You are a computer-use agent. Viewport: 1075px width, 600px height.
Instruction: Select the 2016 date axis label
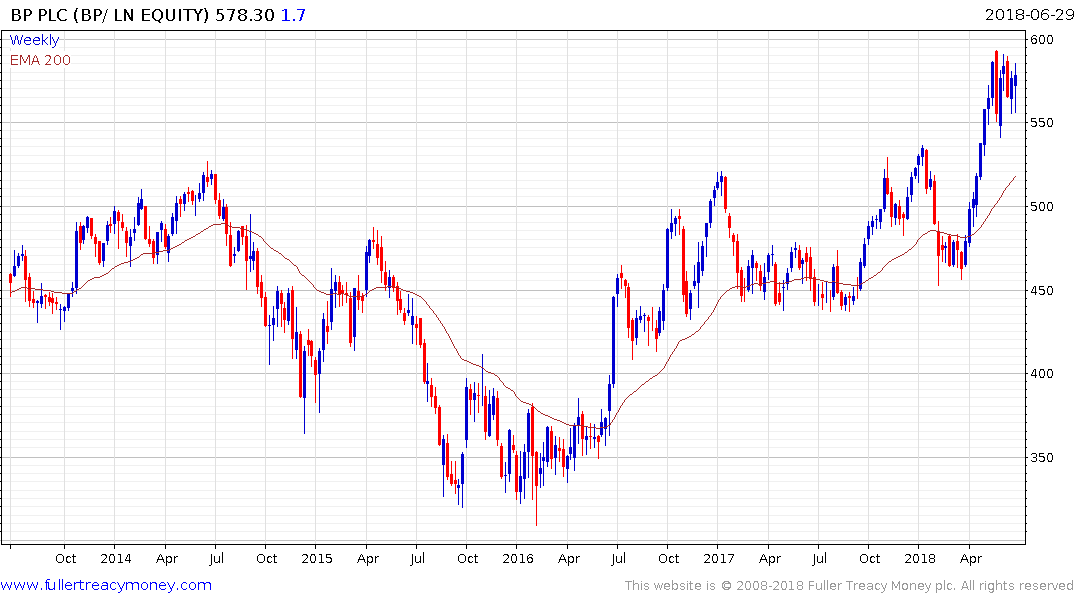(518, 558)
